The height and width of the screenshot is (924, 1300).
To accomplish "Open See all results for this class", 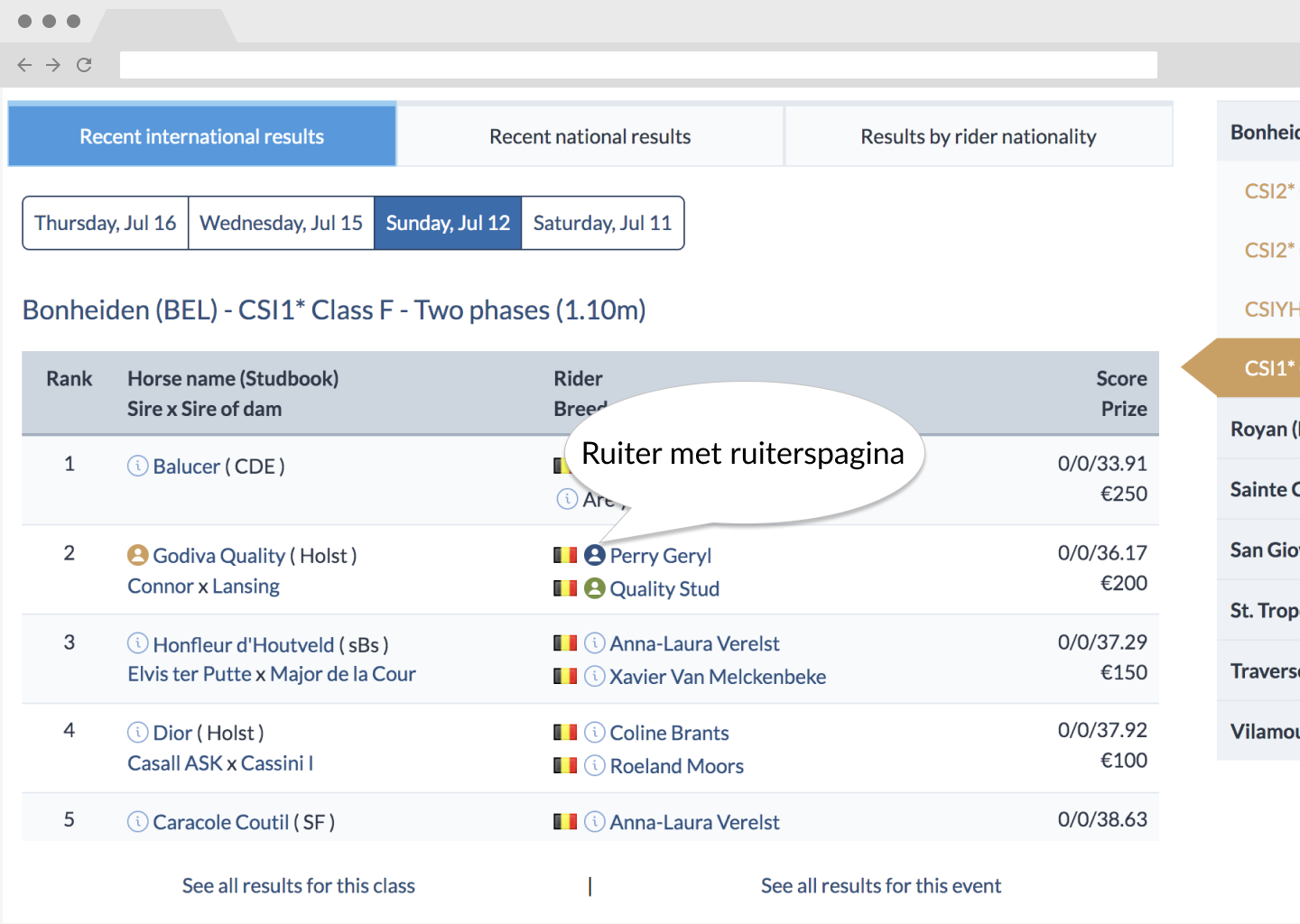I will [x=299, y=886].
